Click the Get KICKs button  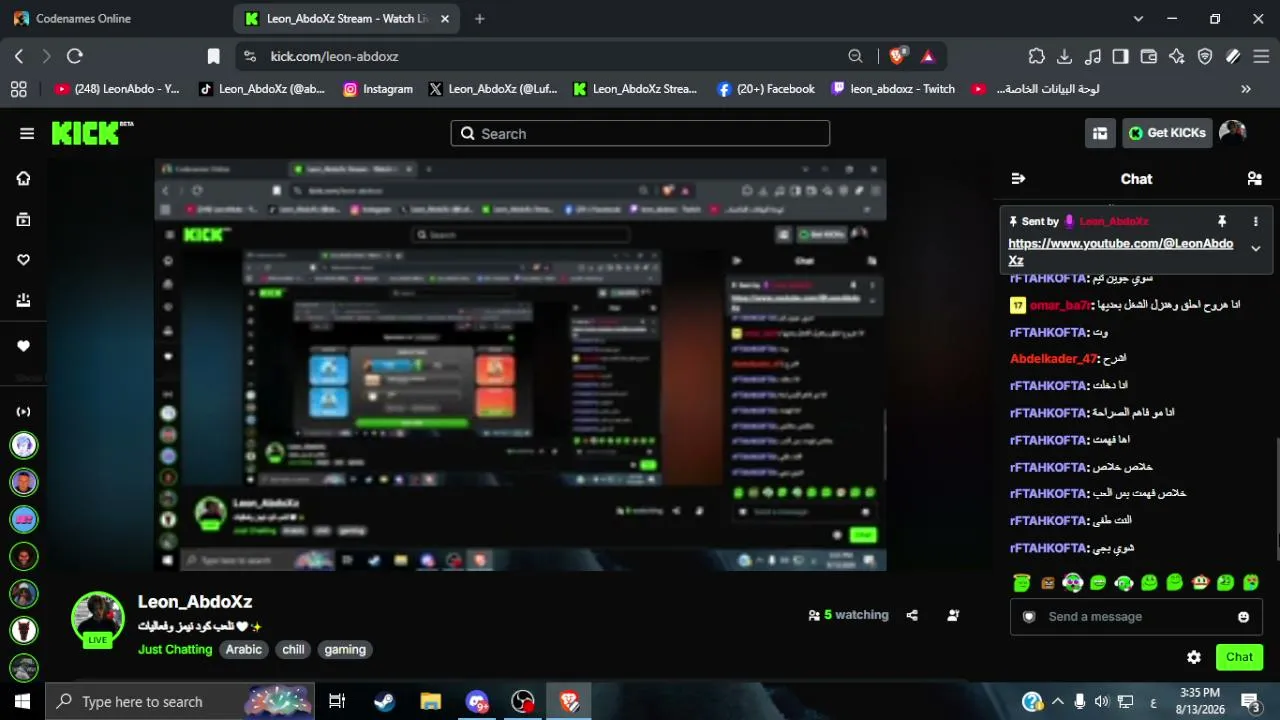click(x=1167, y=133)
